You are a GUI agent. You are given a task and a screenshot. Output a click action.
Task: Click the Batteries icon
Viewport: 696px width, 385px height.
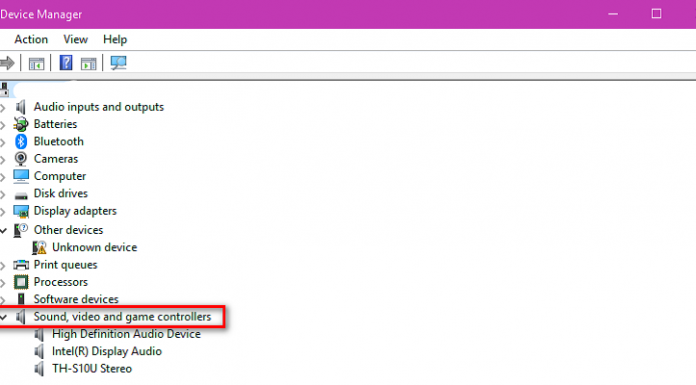pyautogui.click(x=21, y=124)
